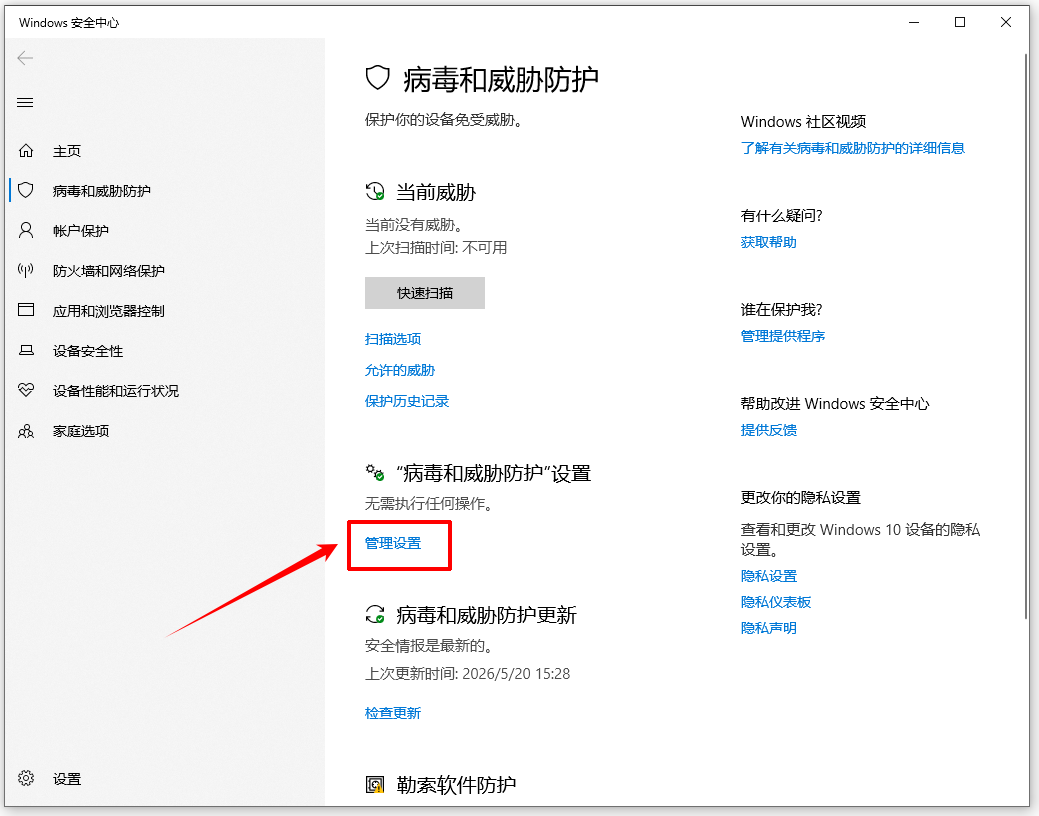Click the heart icon for 设备性能和运行状况
This screenshot has width=1039, height=816.
26,390
